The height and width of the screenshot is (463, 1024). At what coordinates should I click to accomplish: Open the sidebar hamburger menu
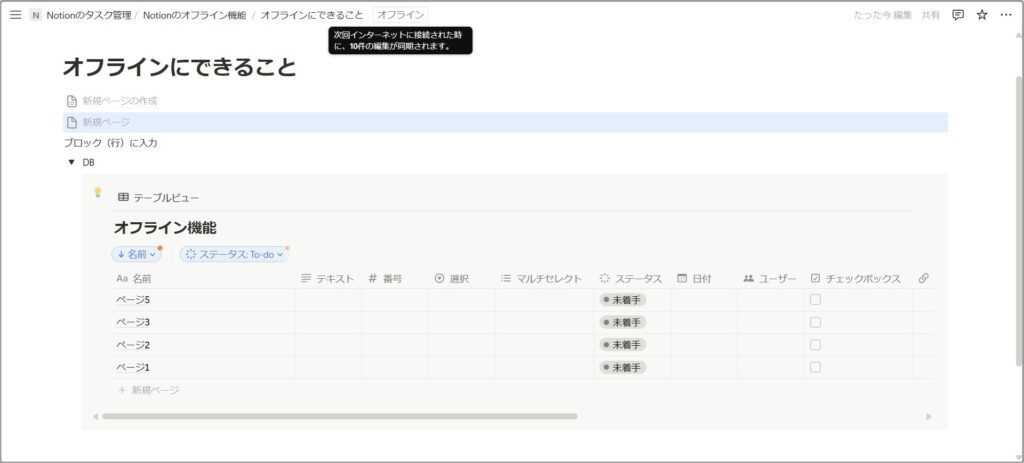(16, 15)
